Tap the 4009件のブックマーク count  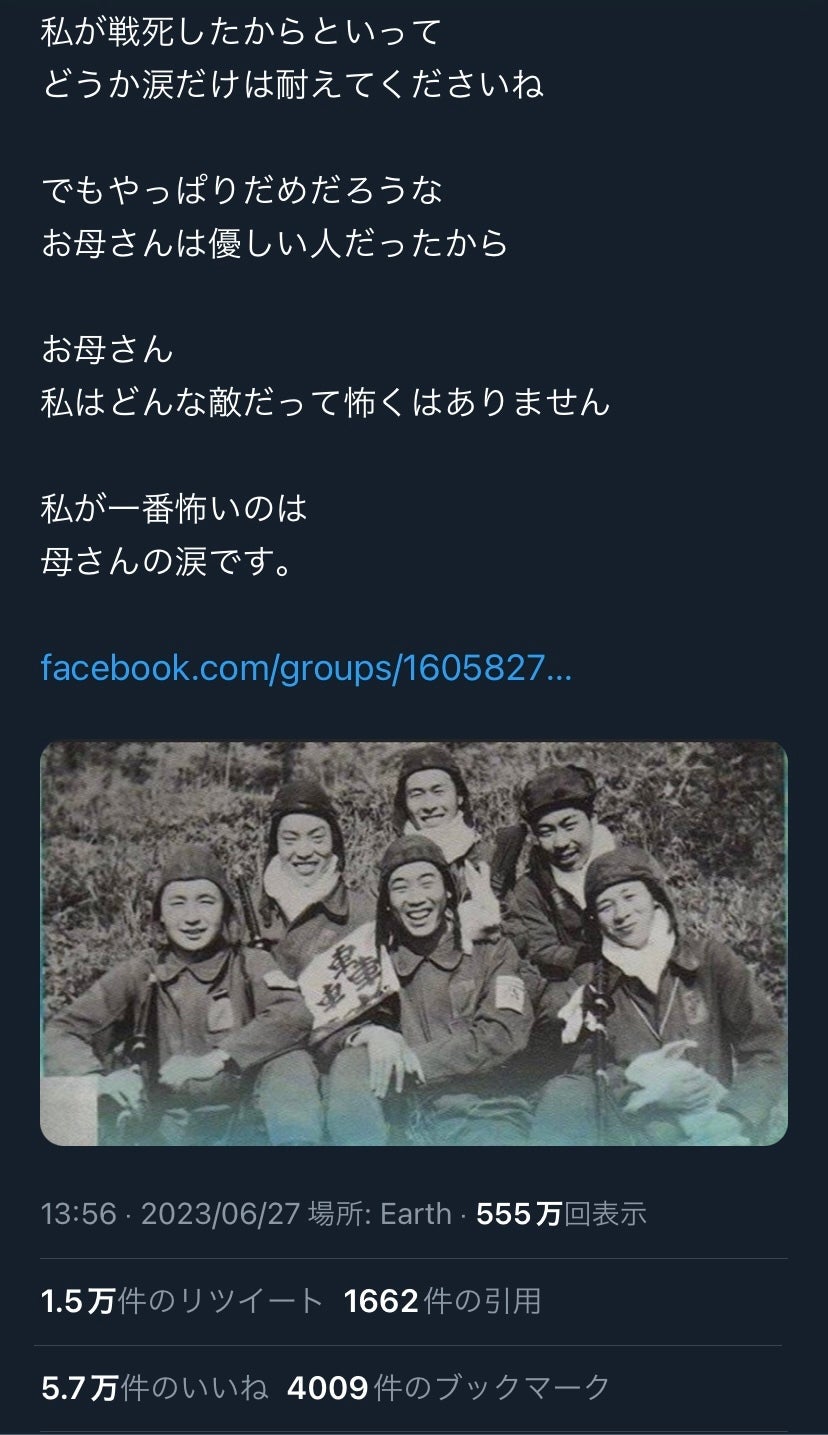[x=448, y=1388]
